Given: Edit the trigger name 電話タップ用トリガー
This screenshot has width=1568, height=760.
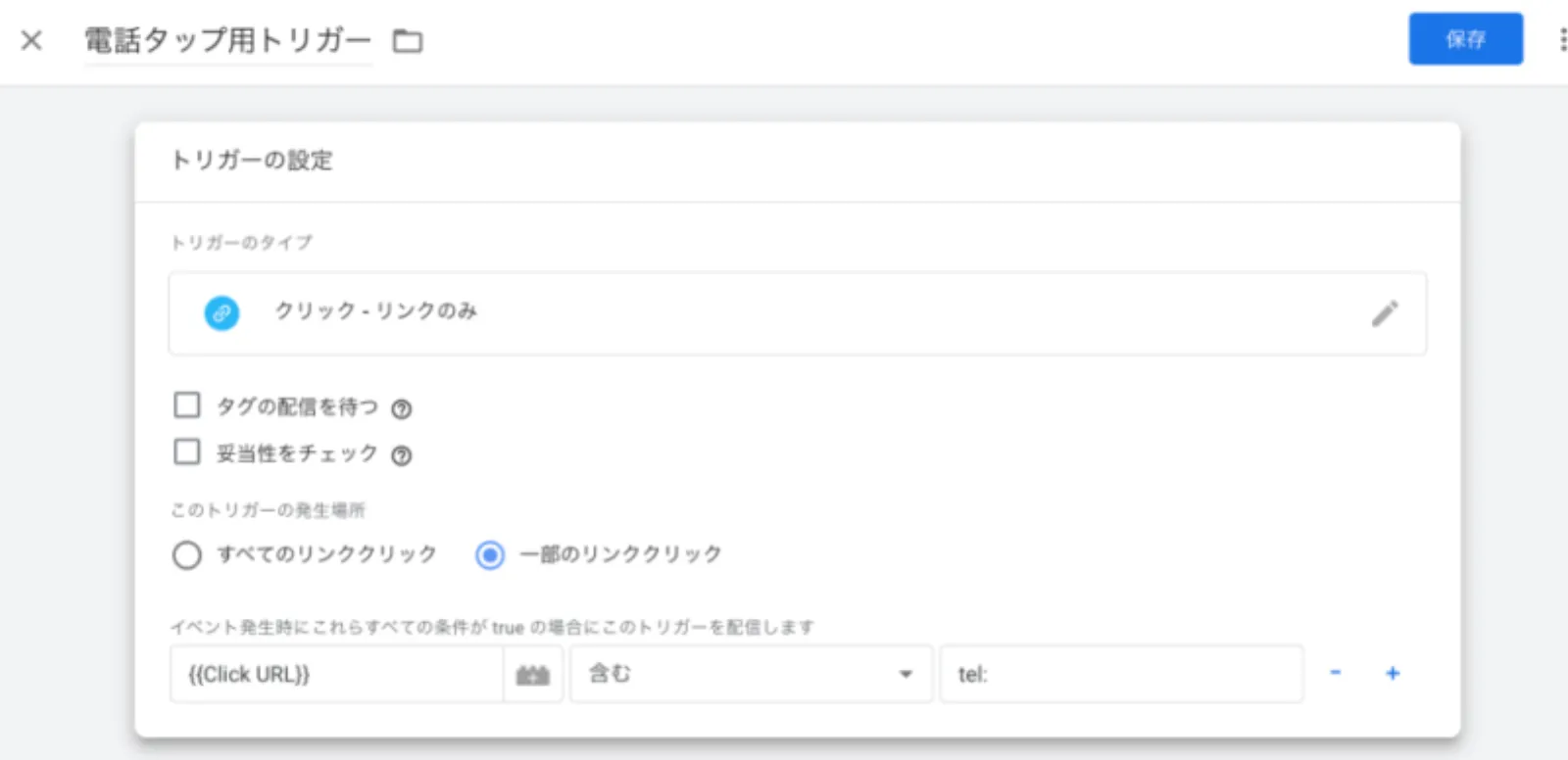Looking at the screenshot, I should tap(228, 41).
